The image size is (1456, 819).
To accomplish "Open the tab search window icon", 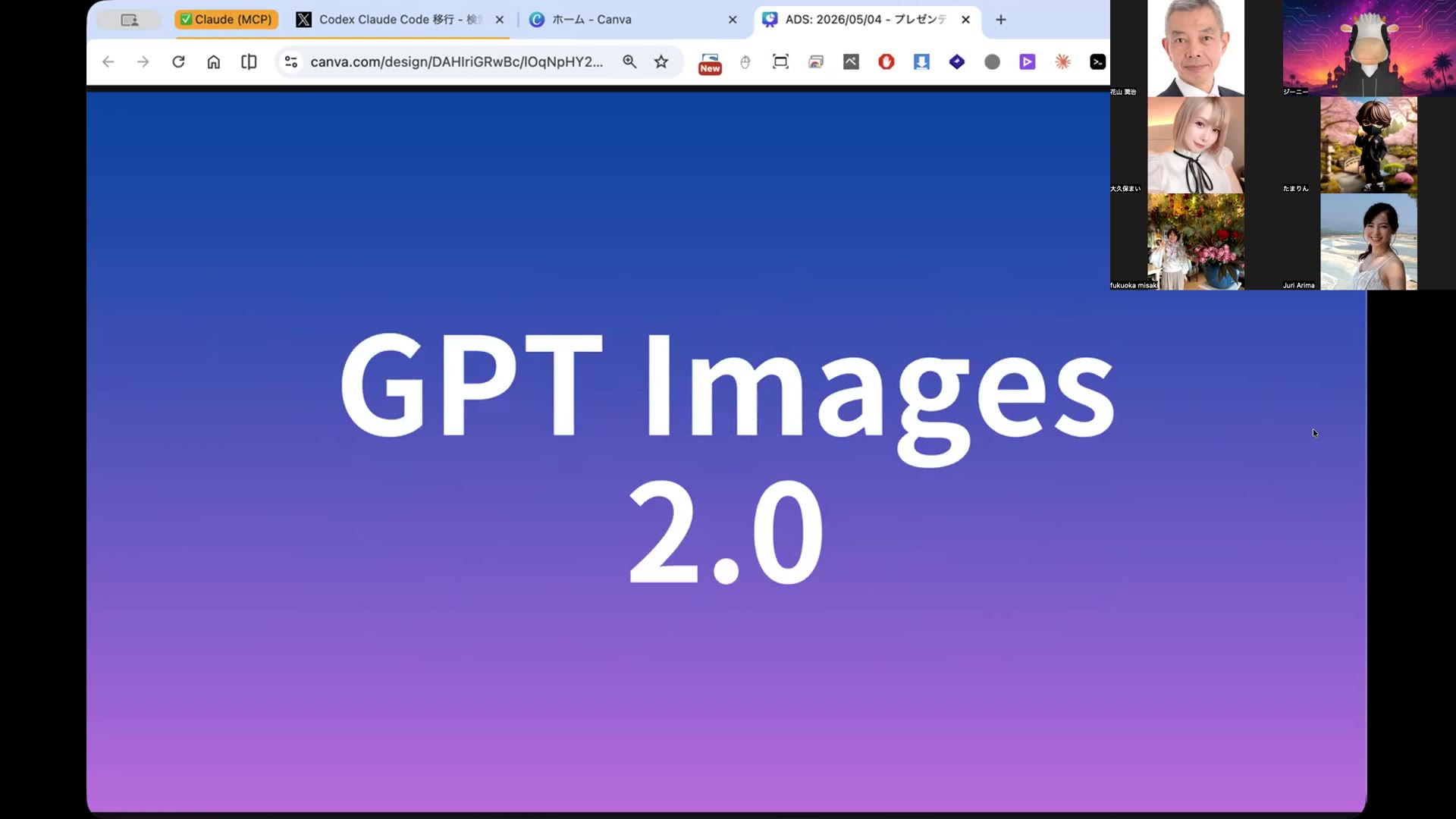I will tap(130, 20).
